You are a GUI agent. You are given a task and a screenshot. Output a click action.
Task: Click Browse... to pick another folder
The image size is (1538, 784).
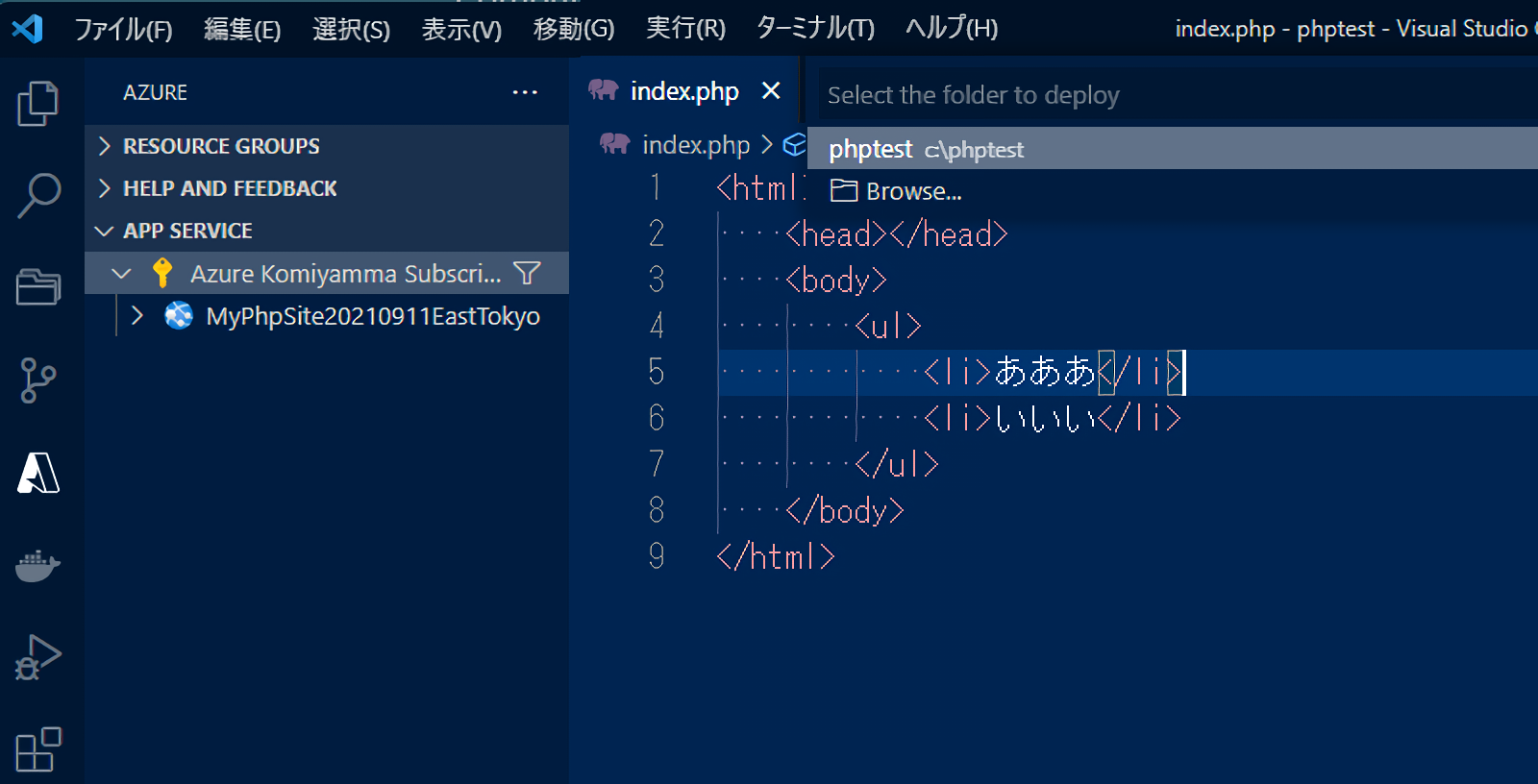[913, 191]
